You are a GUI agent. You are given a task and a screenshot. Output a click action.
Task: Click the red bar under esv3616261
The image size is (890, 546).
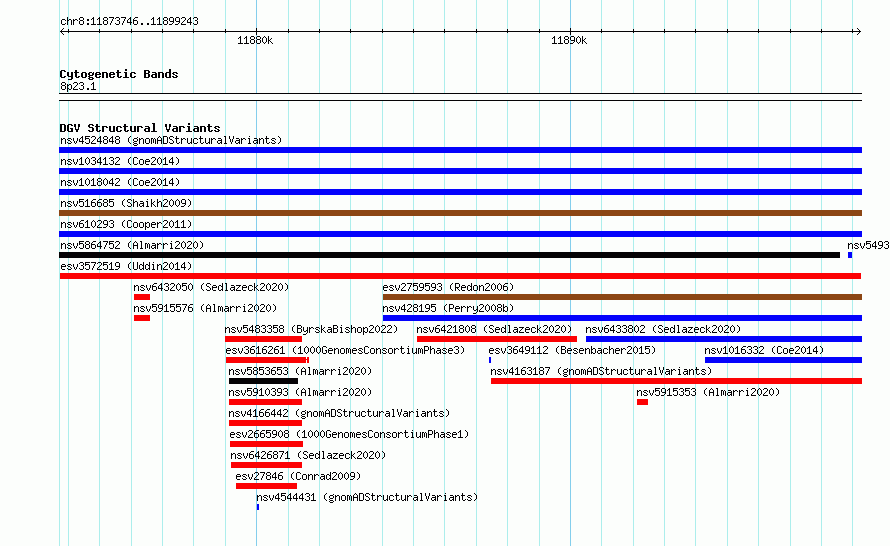(x=267, y=360)
